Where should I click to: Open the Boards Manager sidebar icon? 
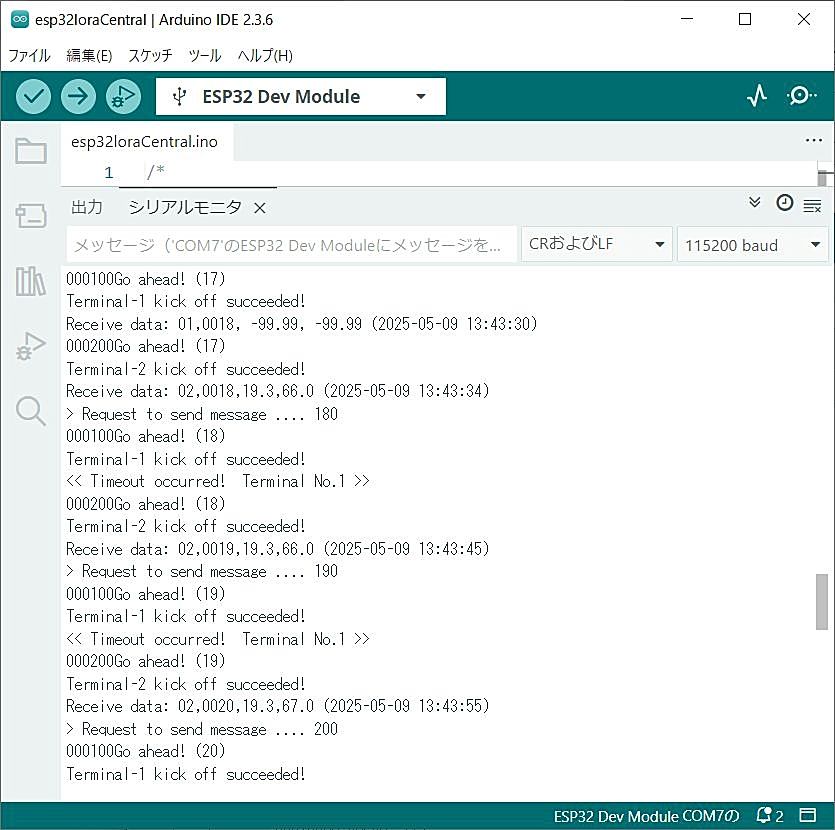coord(31,216)
